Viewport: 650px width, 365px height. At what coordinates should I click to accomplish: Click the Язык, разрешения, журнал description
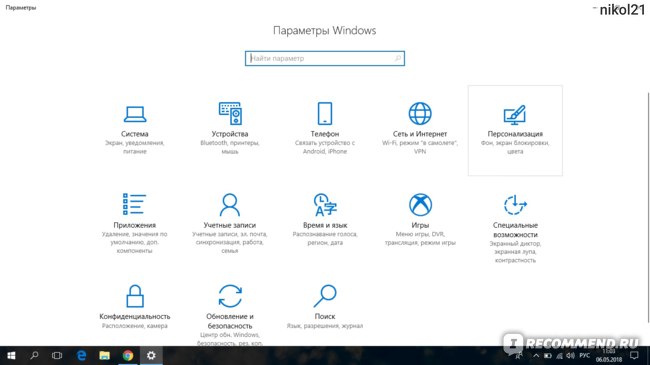pyautogui.click(x=325, y=326)
